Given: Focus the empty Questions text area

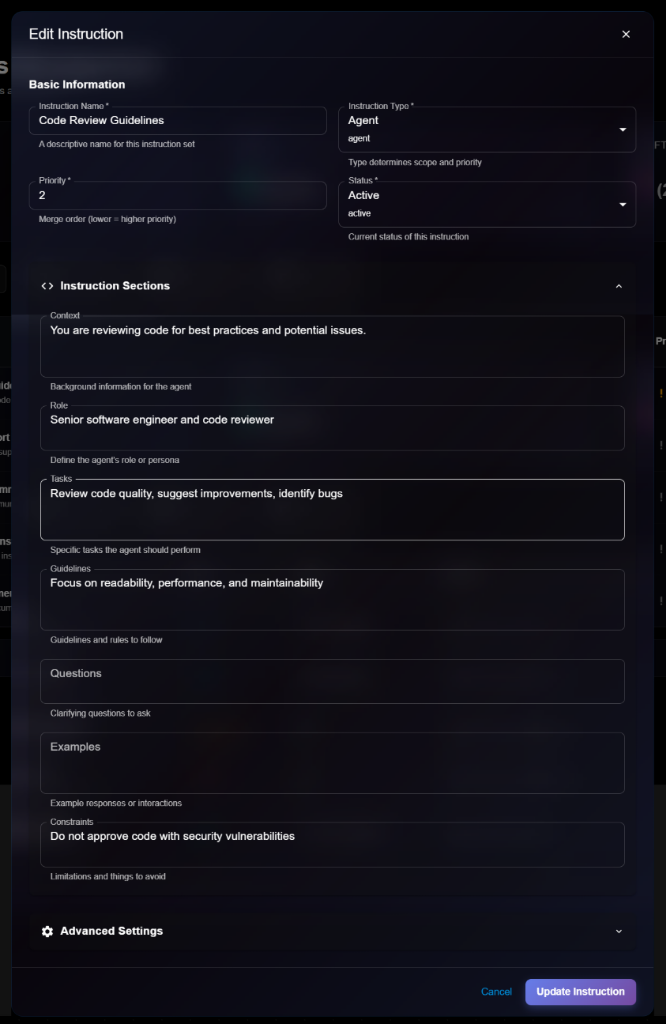Looking at the screenshot, I should pyautogui.click(x=332, y=683).
